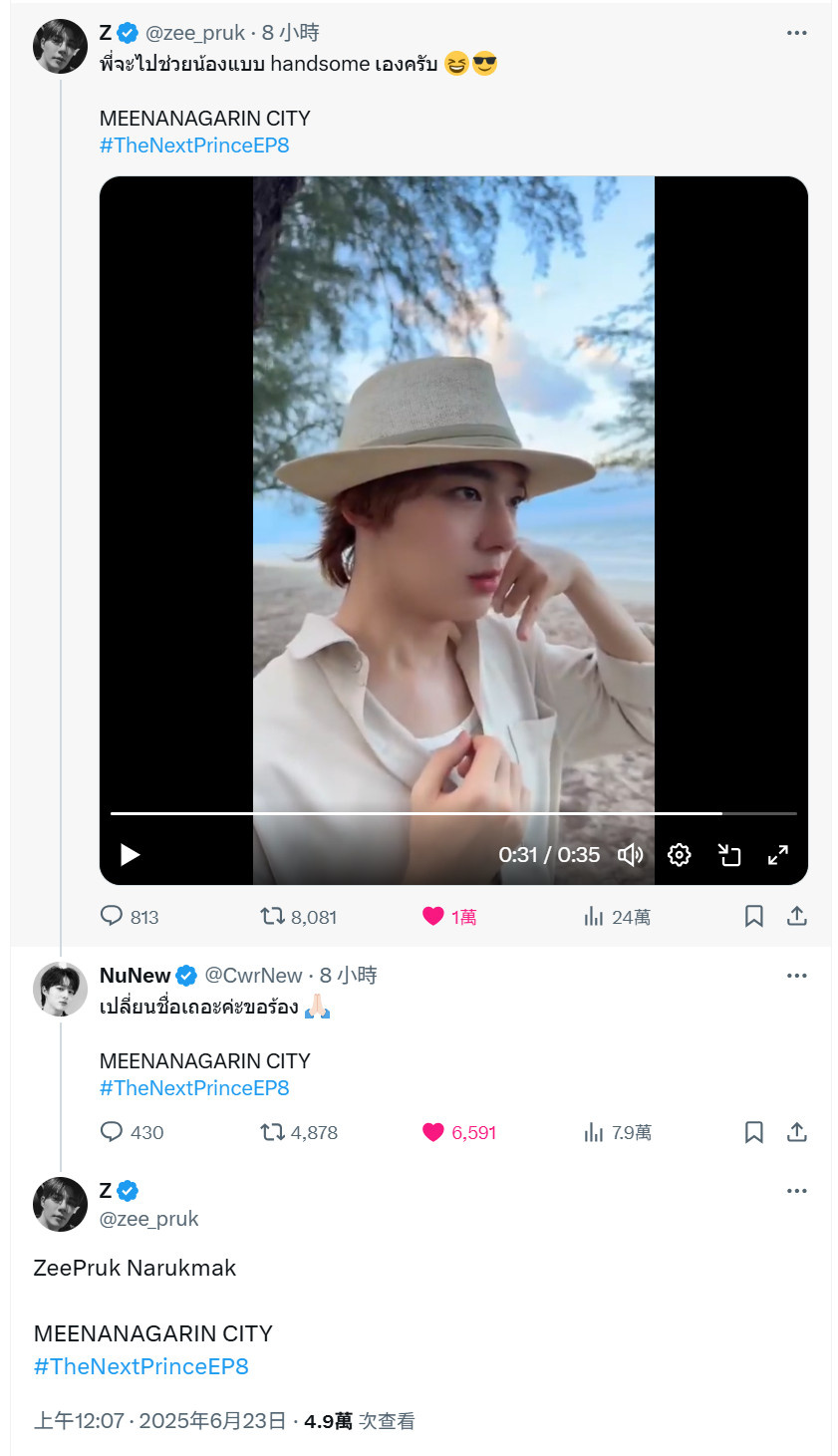This screenshot has height=1456, width=838.
Task: Open more options on NuNew's reply
Action: (x=796, y=976)
